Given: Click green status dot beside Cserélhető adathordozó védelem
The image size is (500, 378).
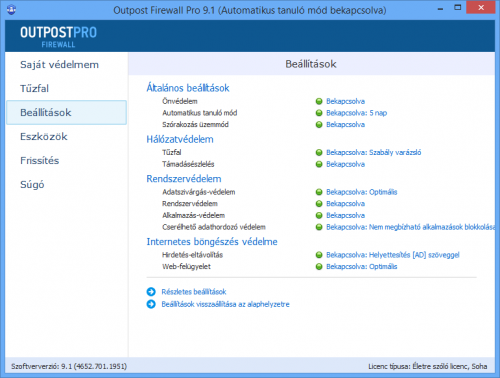Looking at the screenshot, I should [x=319, y=227].
